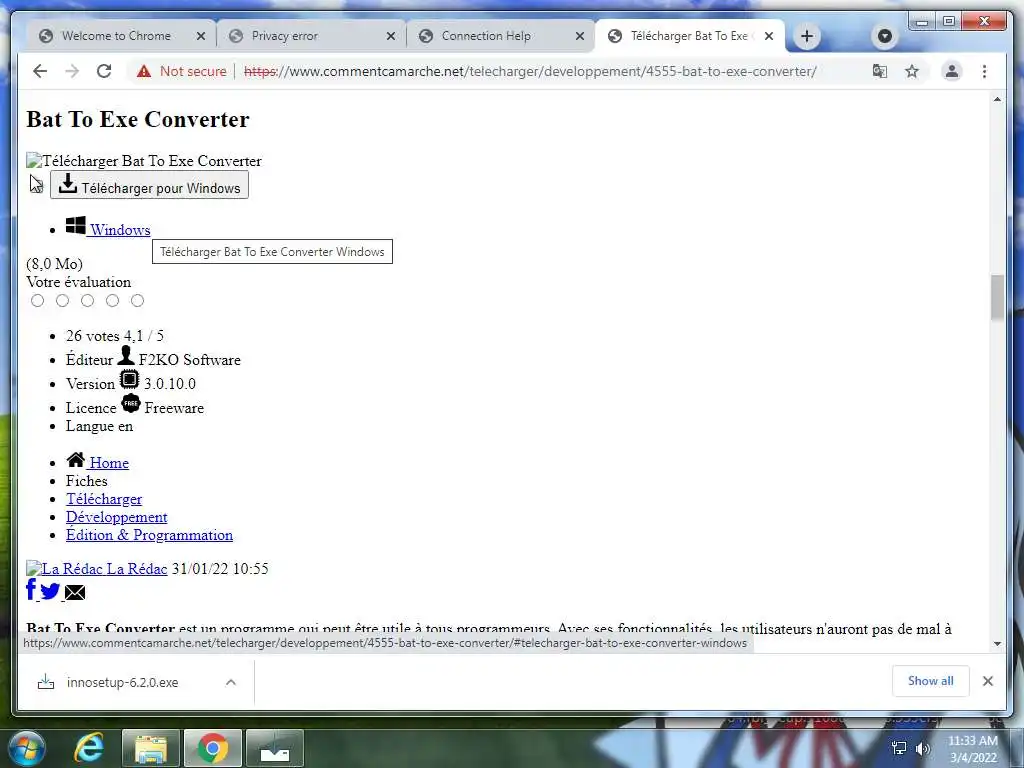Open the Chrome profile avatar icon
This screenshot has height=768, width=1024.
point(952,71)
